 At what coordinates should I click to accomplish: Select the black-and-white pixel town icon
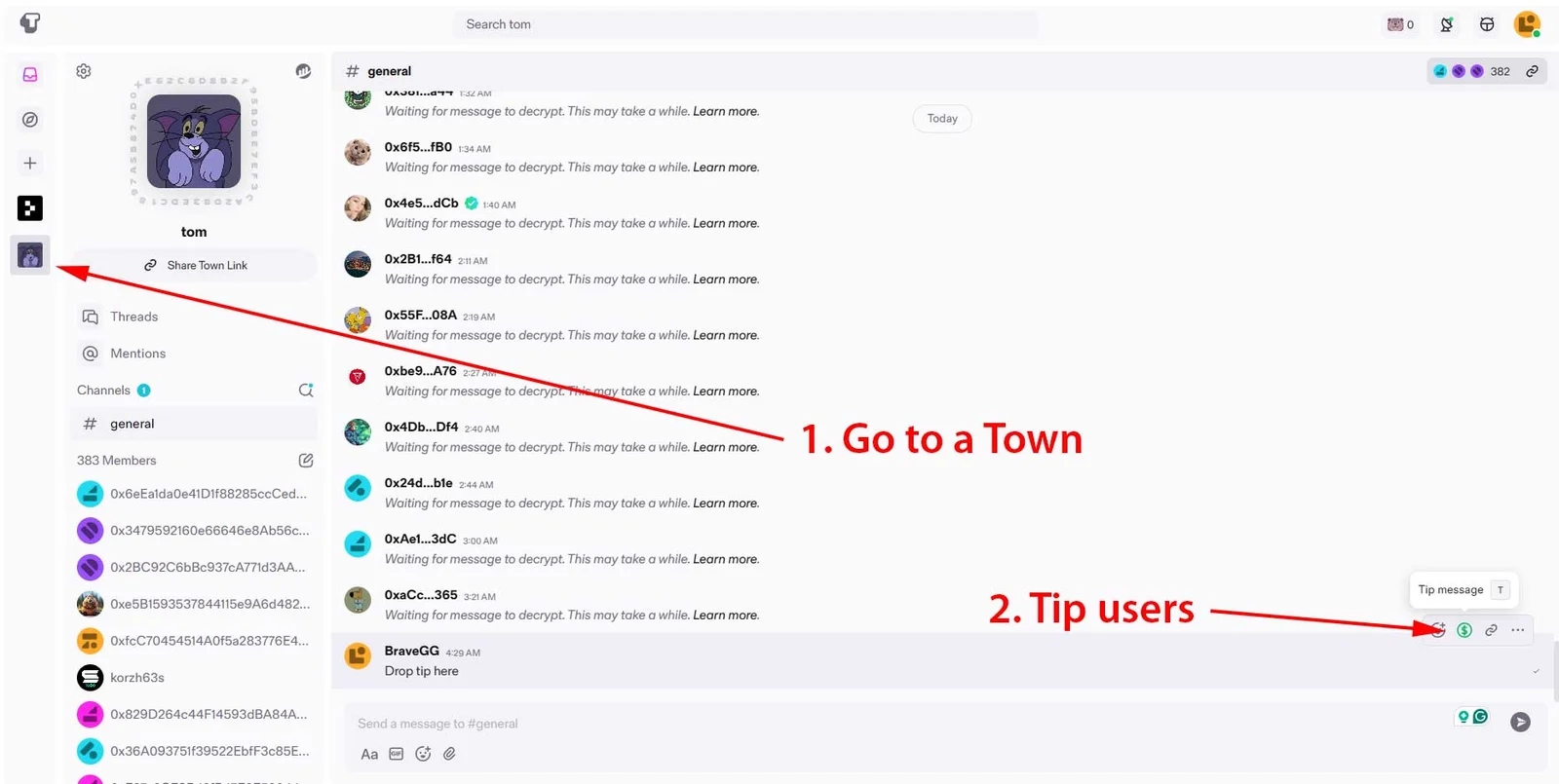(30, 208)
